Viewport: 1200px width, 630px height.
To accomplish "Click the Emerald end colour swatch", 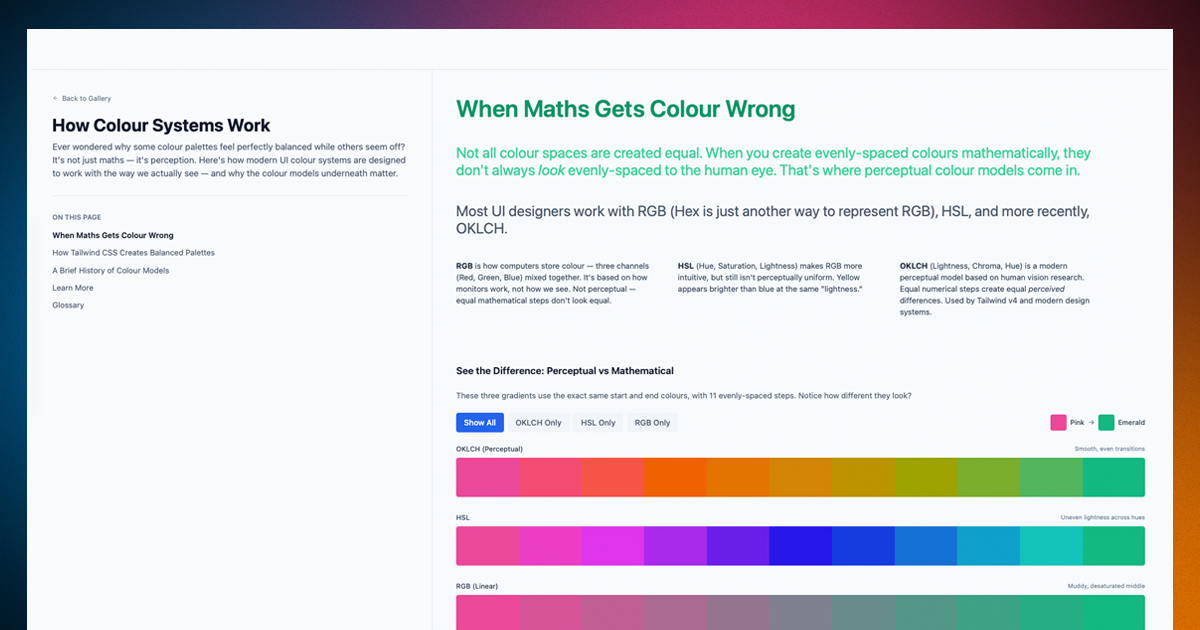I will (x=1106, y=422).
